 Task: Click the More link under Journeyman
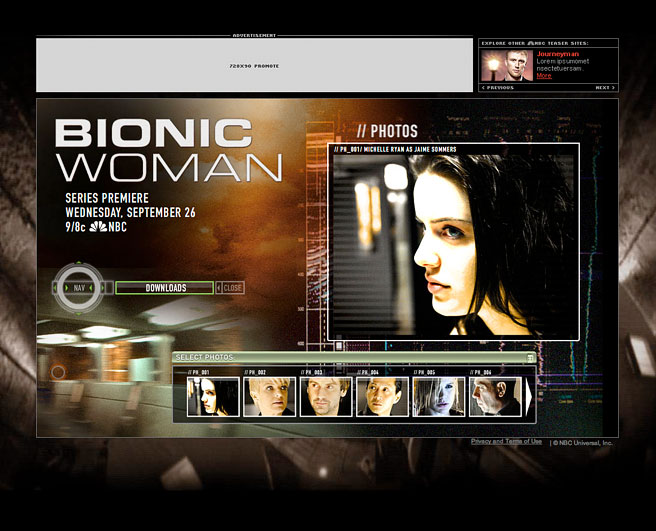544,76
